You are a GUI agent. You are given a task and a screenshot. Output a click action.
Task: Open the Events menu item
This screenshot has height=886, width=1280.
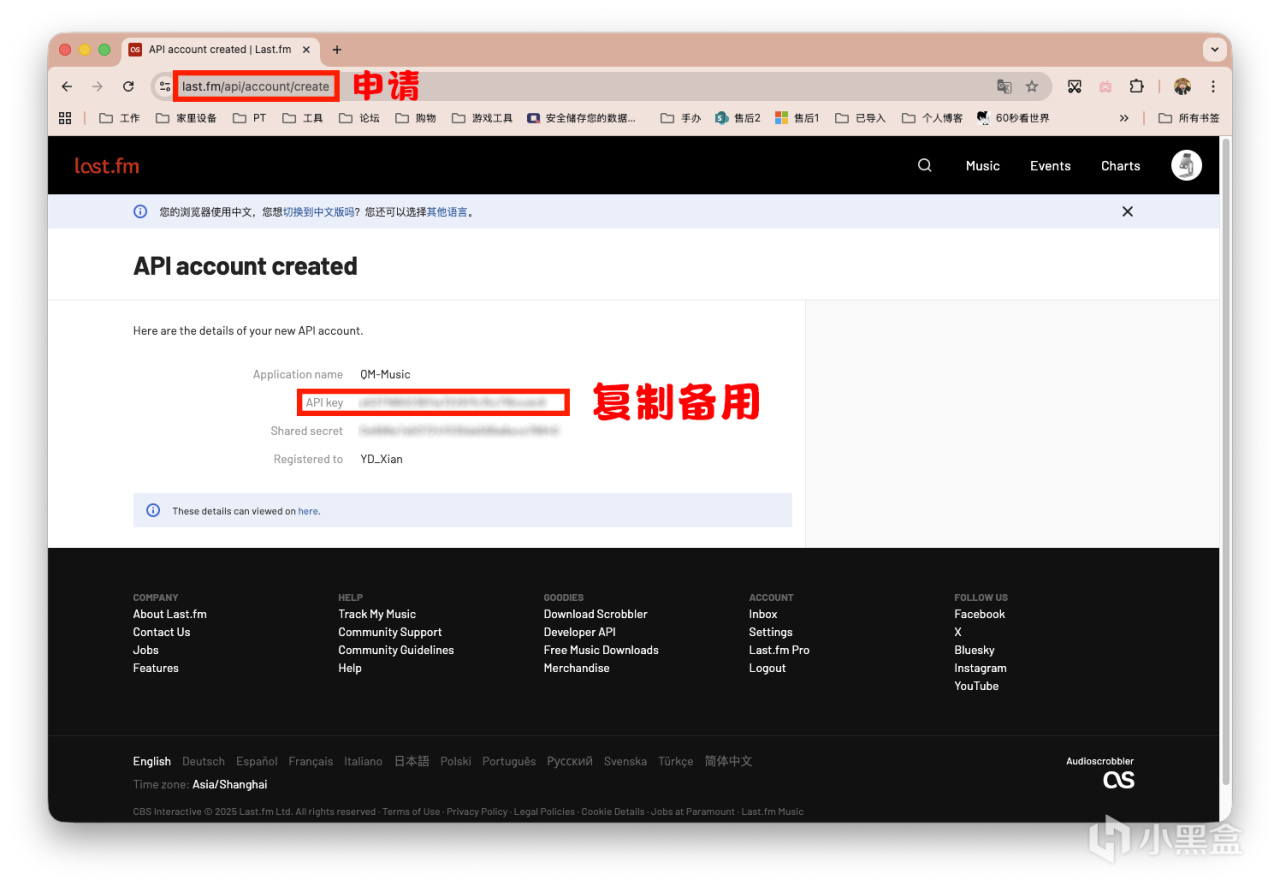[1050, 166]
